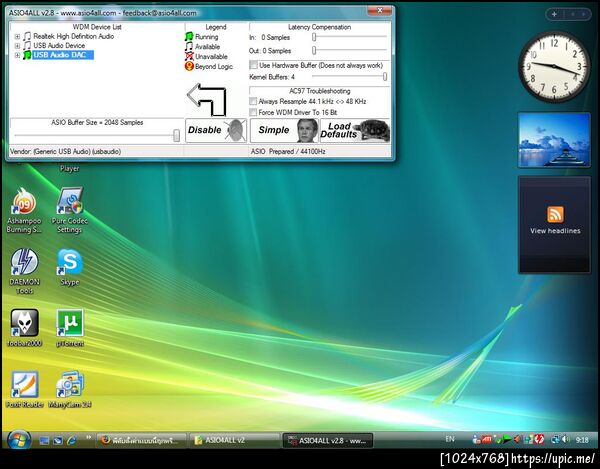The width and height of the screenshot is (600, 469).
Task: Launch Skype from the desktop icon
Action: (70, 268)
